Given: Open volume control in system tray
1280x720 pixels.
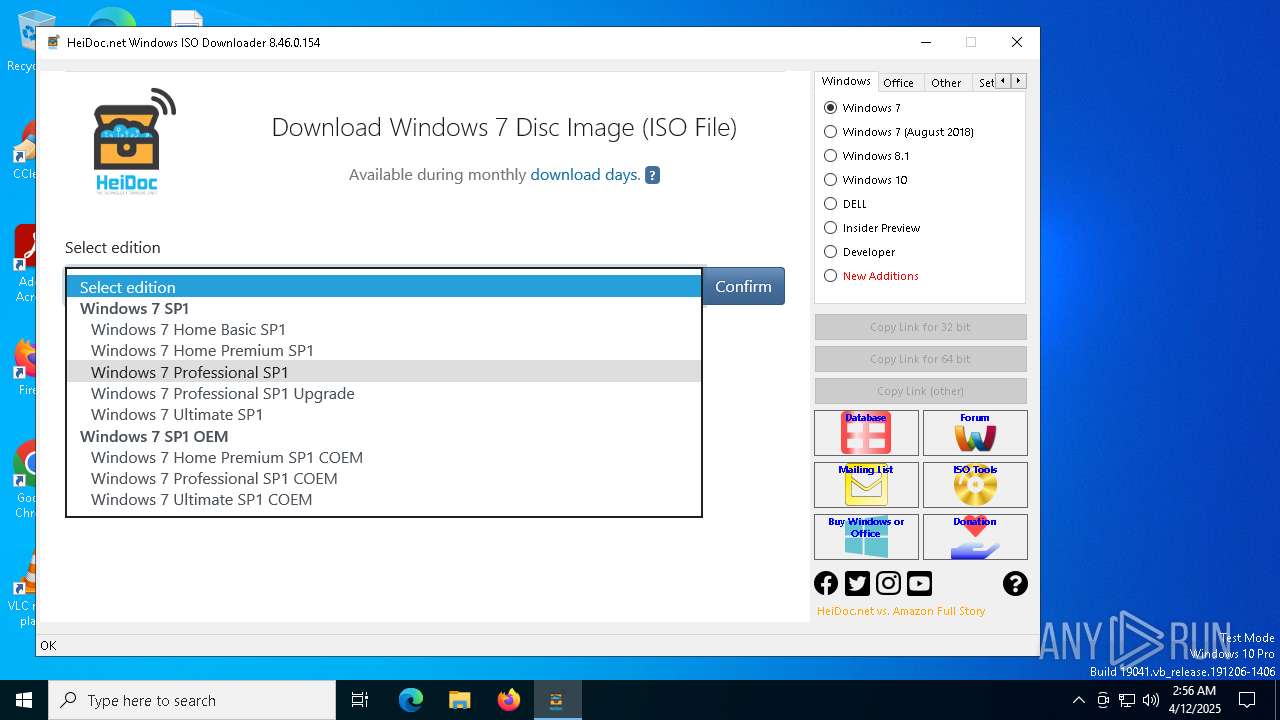Looking at the screenshot, I should tap(1151, 700).
